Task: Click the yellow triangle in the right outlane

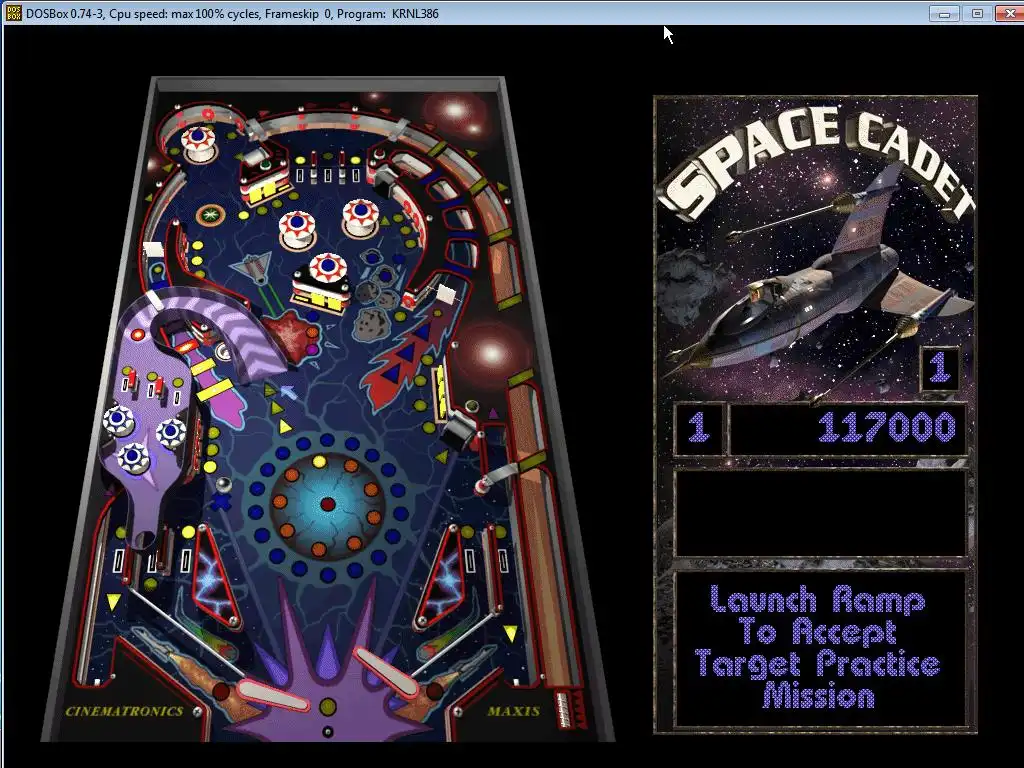Action: 510,633
